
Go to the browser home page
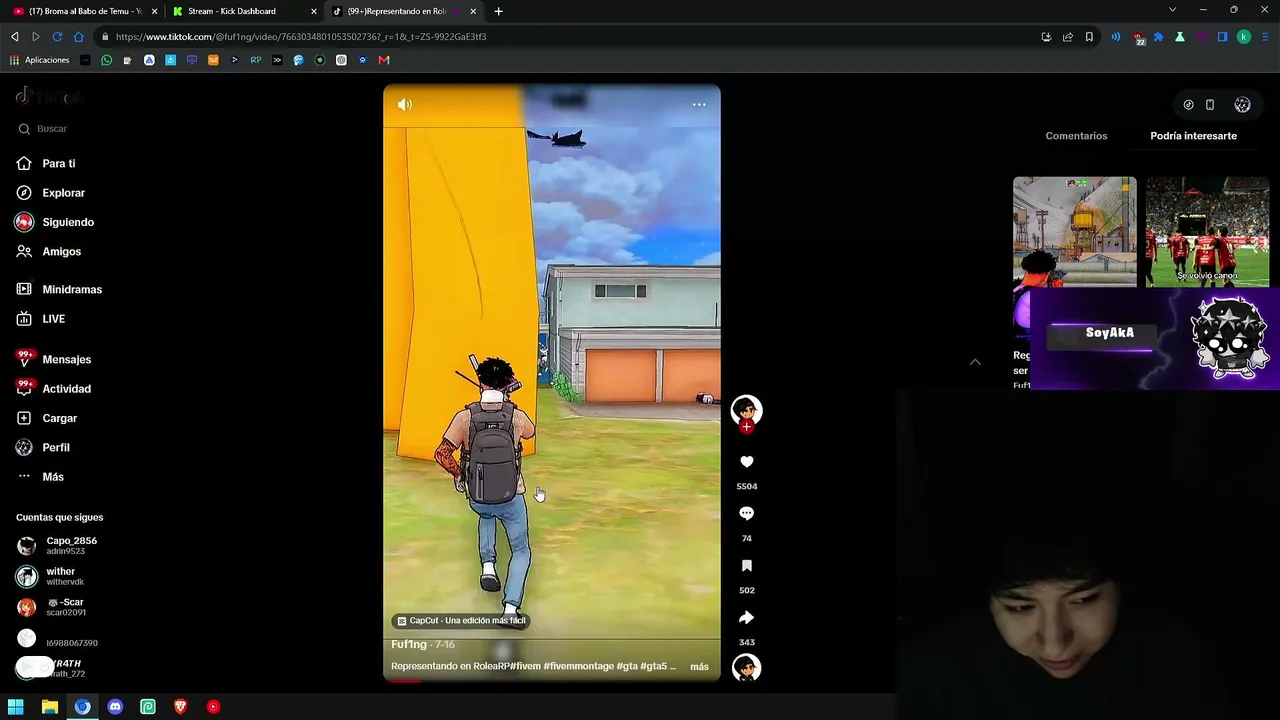point(78,37)
